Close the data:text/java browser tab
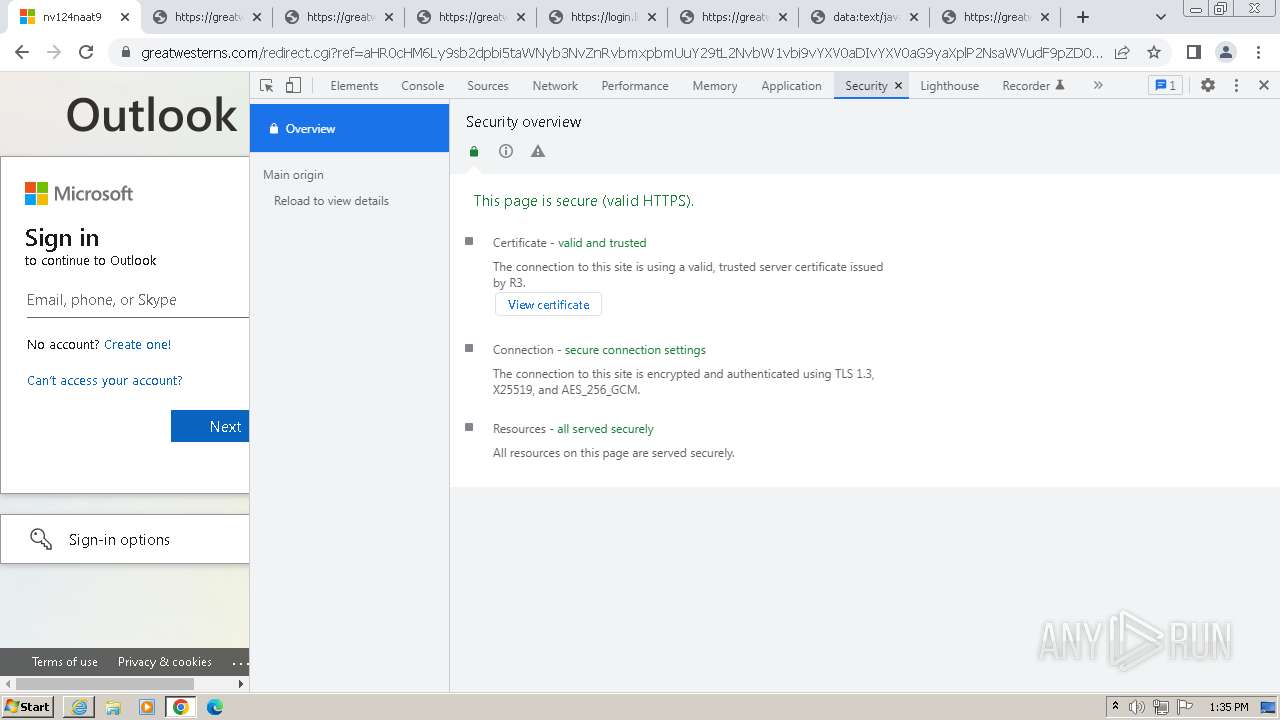1280x720 pixels. (915, 17)
